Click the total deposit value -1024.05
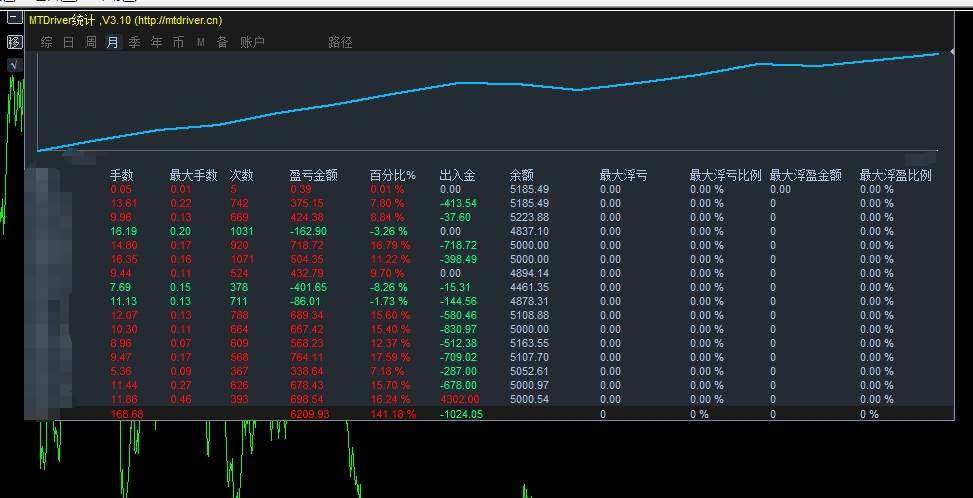 (461, 414)
